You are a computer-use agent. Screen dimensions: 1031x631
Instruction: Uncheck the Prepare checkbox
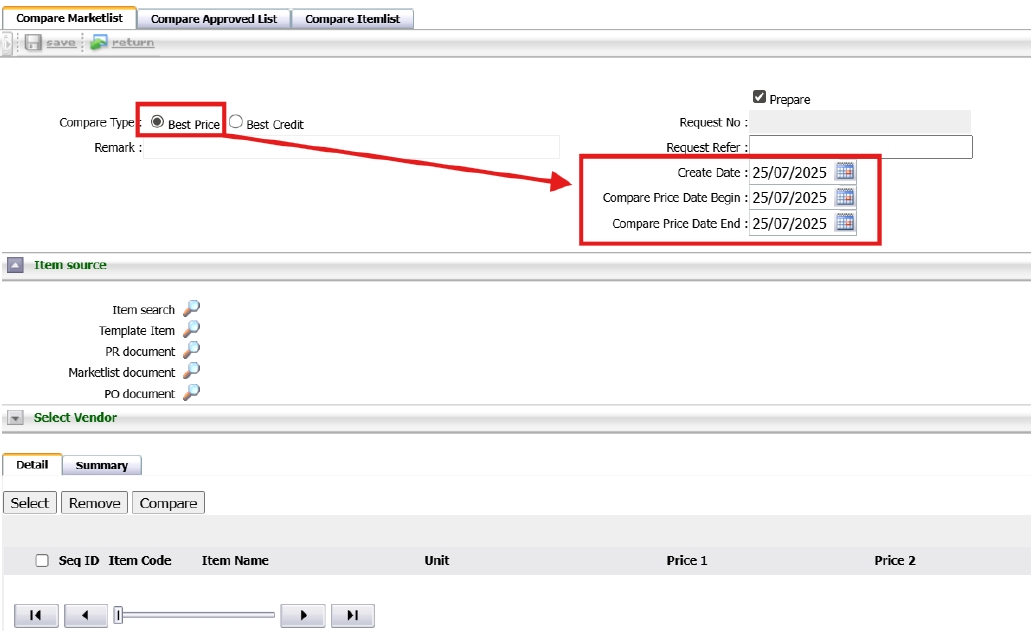[759, 97]
